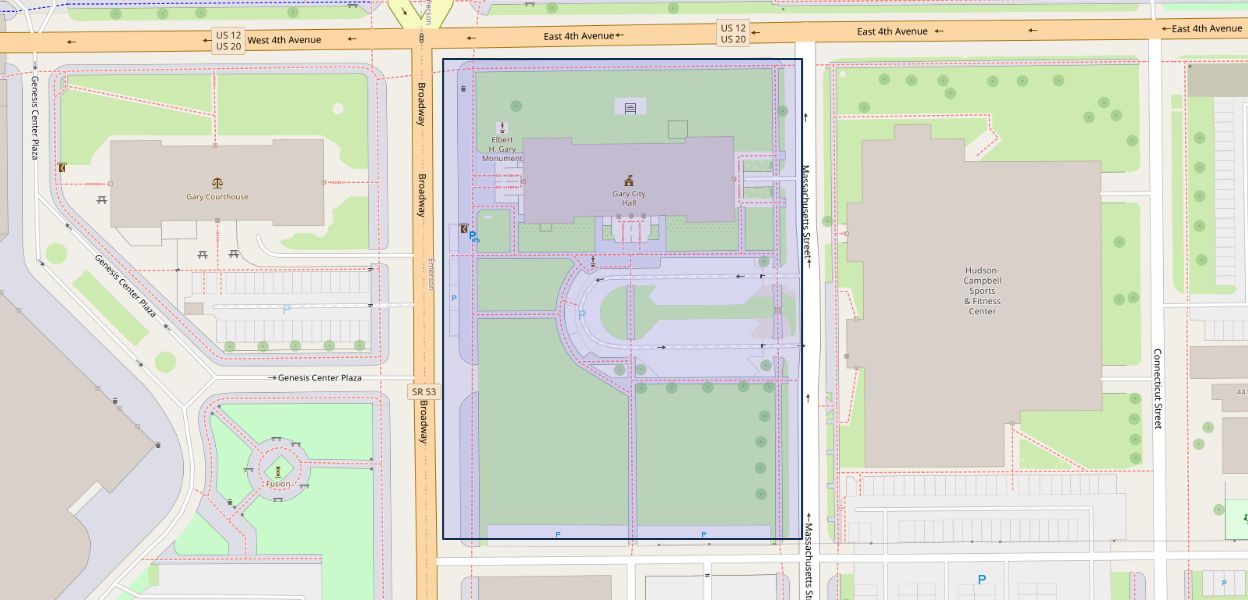Image resolution: width=1248 pixels, height=600 pixels.
Task: Select the blue parking icon beside Broadway
Action: (x=473, y=237)
